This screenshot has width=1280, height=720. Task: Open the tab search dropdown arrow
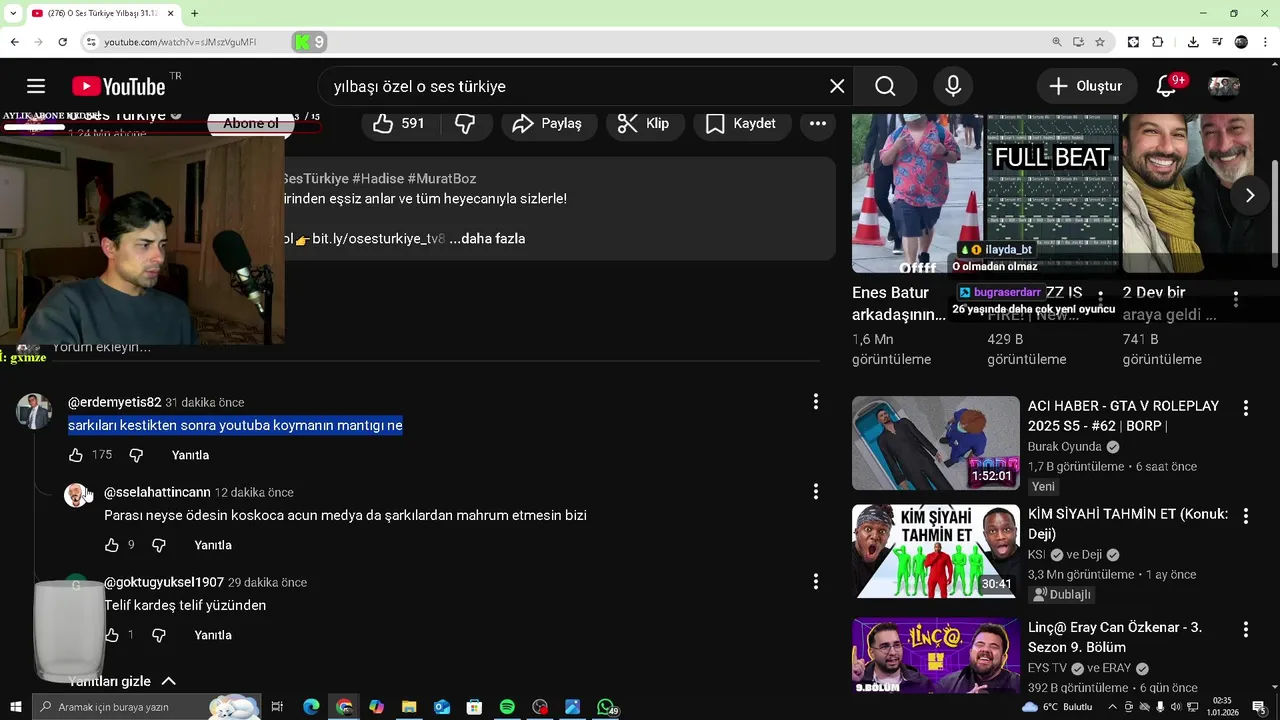13,13
